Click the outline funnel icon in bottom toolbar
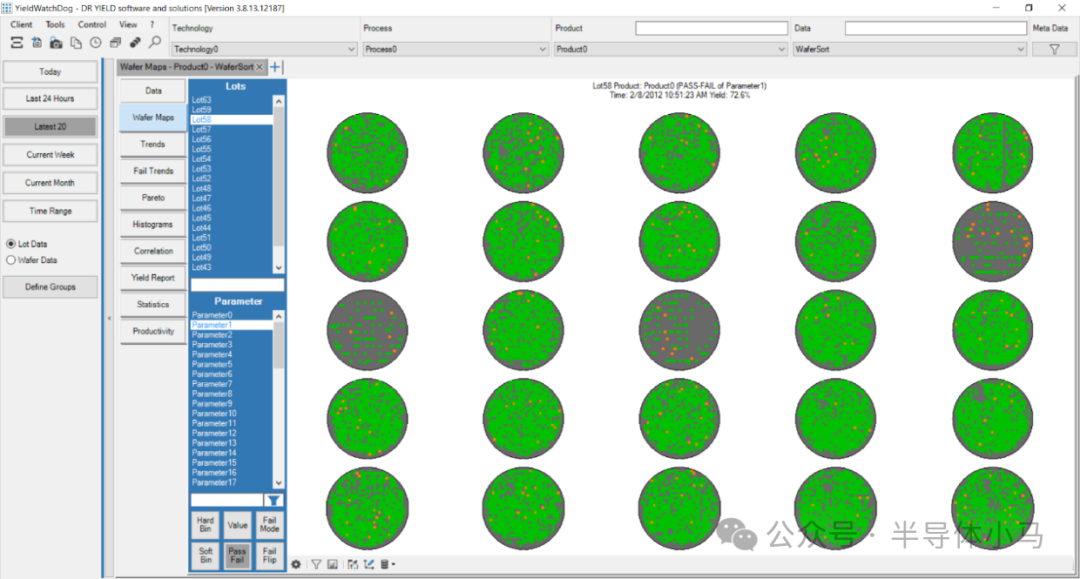The height and width of the screenshot is (579, 1080). [316, 565]
